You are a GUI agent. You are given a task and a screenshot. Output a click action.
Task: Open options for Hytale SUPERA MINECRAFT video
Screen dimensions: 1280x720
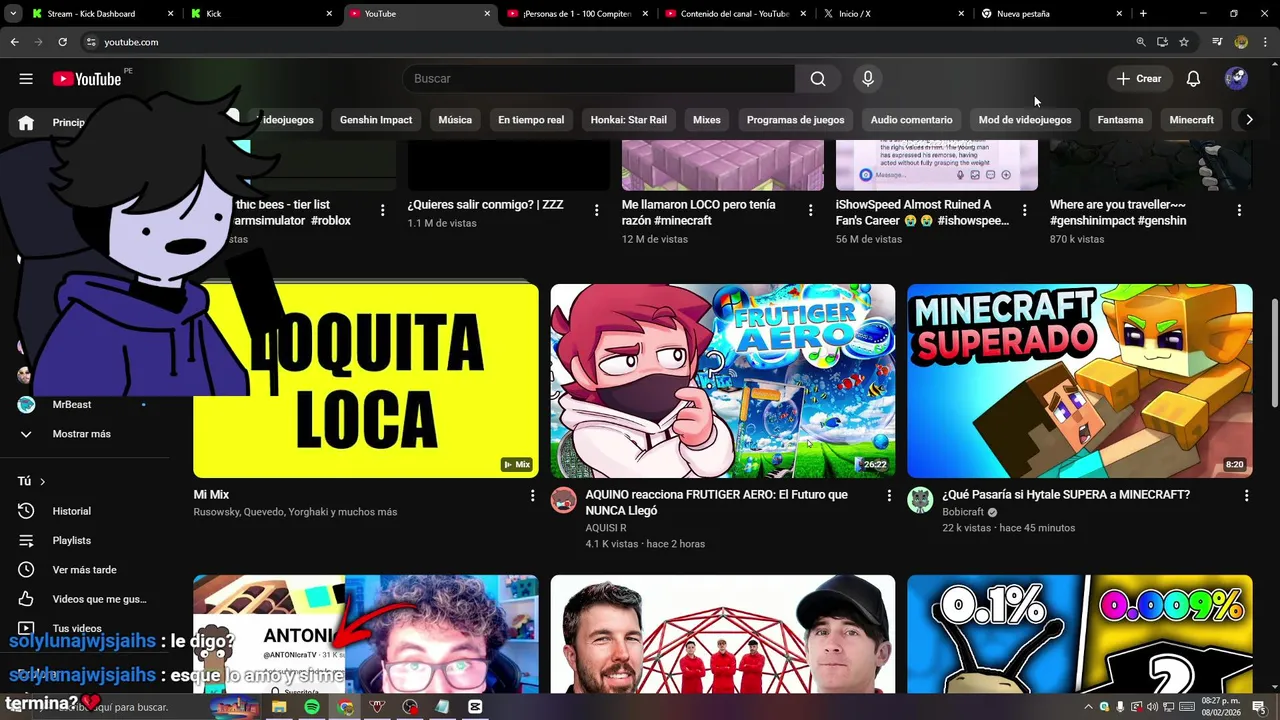(1246, 495)
